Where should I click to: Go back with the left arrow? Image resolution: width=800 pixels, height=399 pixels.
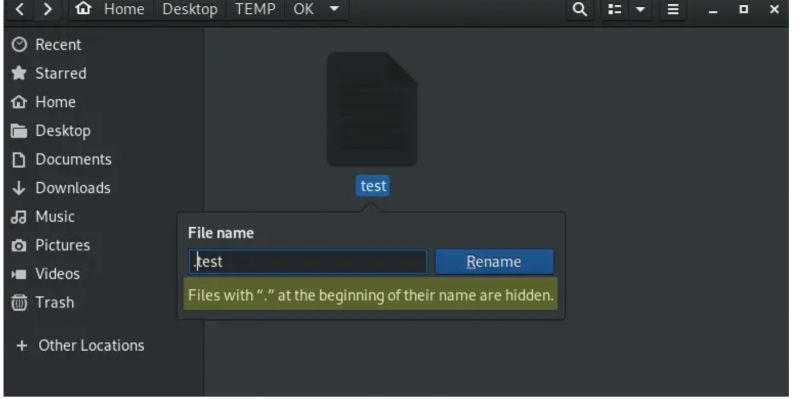pyautogui.click(x=19, y=9)
